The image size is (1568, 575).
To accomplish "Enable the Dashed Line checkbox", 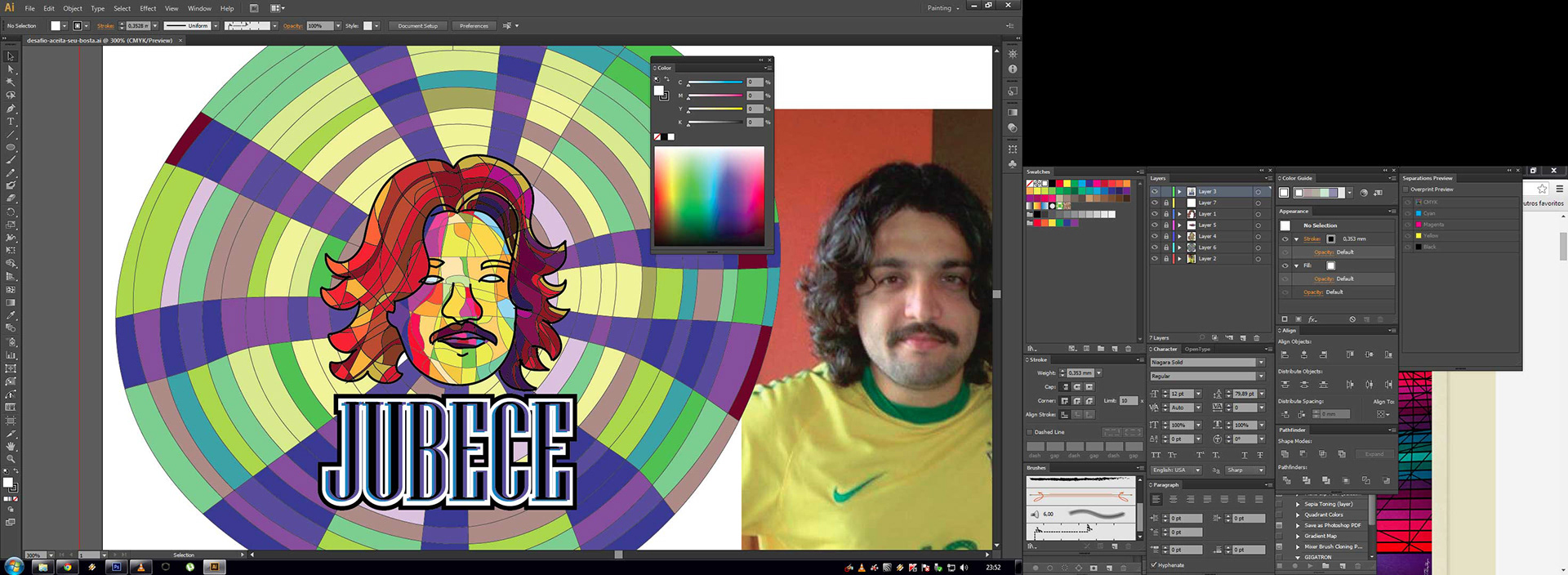I will click(1030, 432).
